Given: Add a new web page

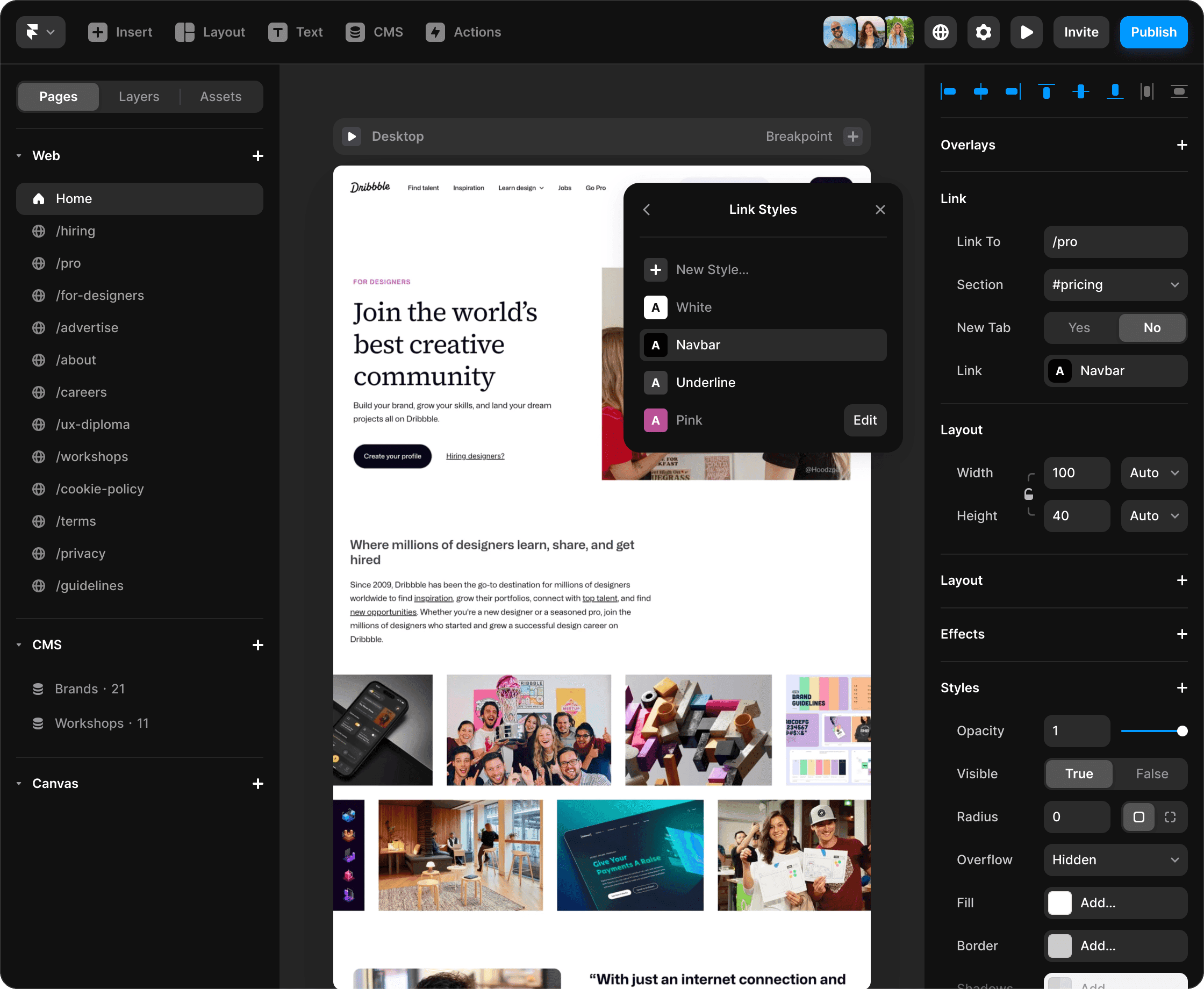Looking at the screenshot, I should tap(257, 155).
